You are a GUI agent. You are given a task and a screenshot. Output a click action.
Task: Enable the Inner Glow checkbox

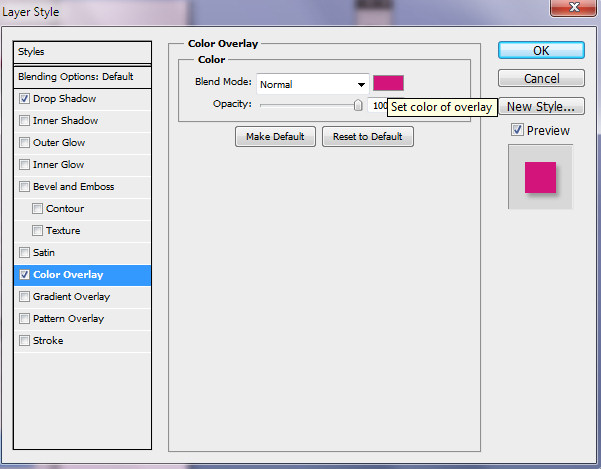(x=24, y=165)
